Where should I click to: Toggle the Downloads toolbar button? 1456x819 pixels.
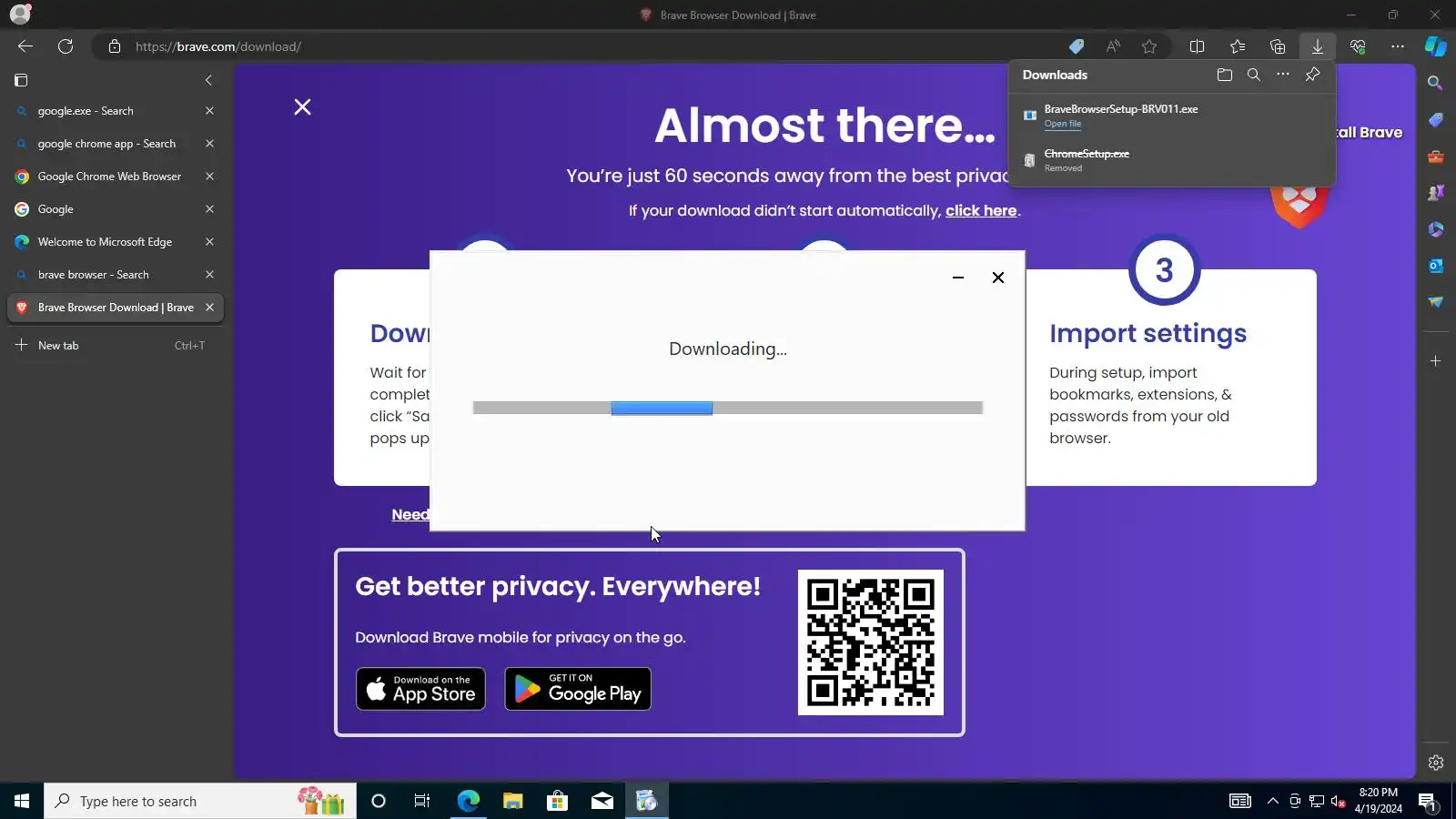pyautogui.click(x=1318, y=46)
